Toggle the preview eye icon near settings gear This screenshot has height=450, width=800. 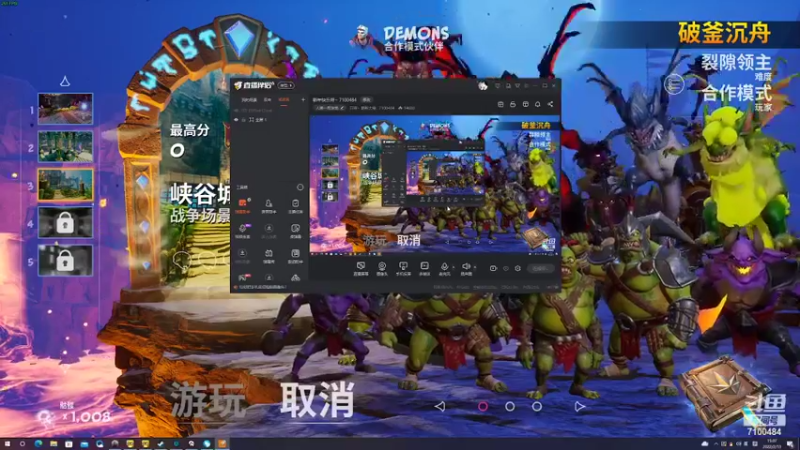506,268
